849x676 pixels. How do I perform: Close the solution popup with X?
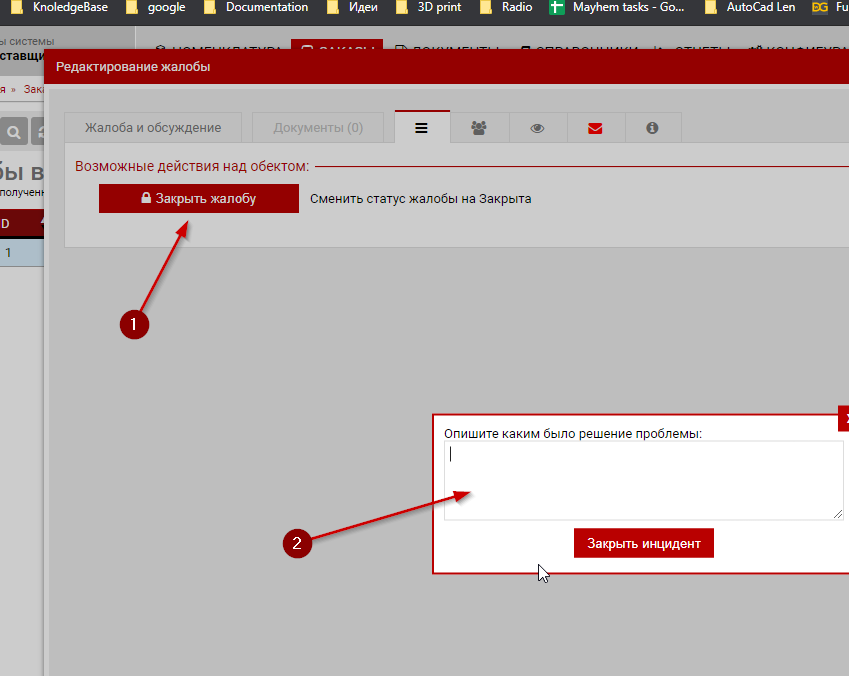tap(844, 418)
